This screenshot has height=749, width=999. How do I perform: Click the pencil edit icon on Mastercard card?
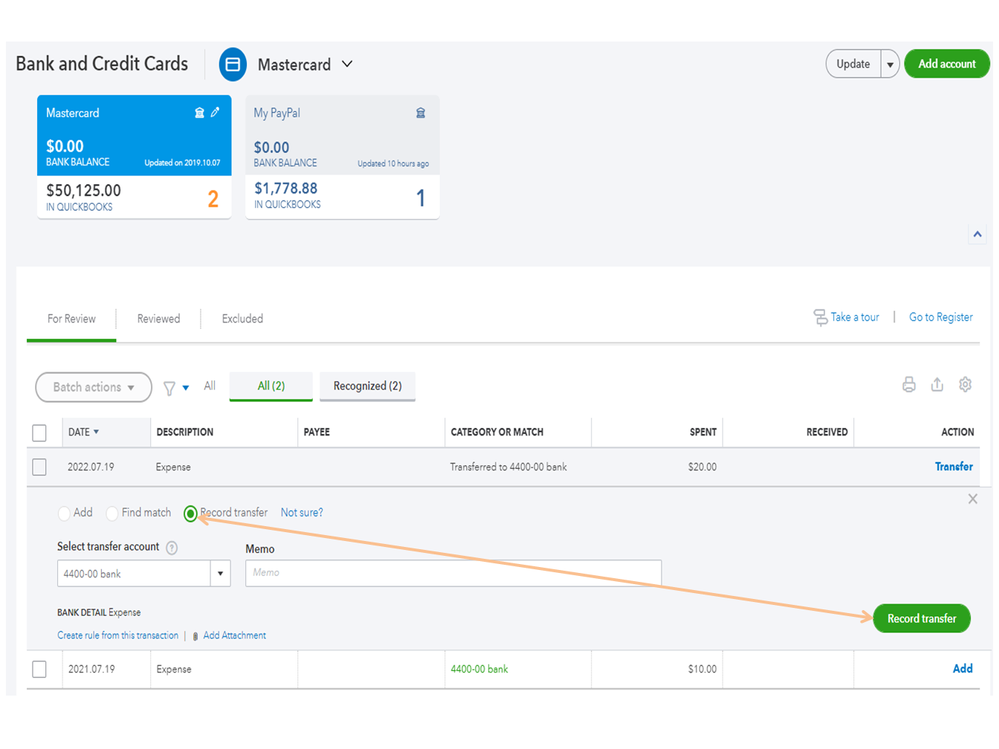[215, 112]
